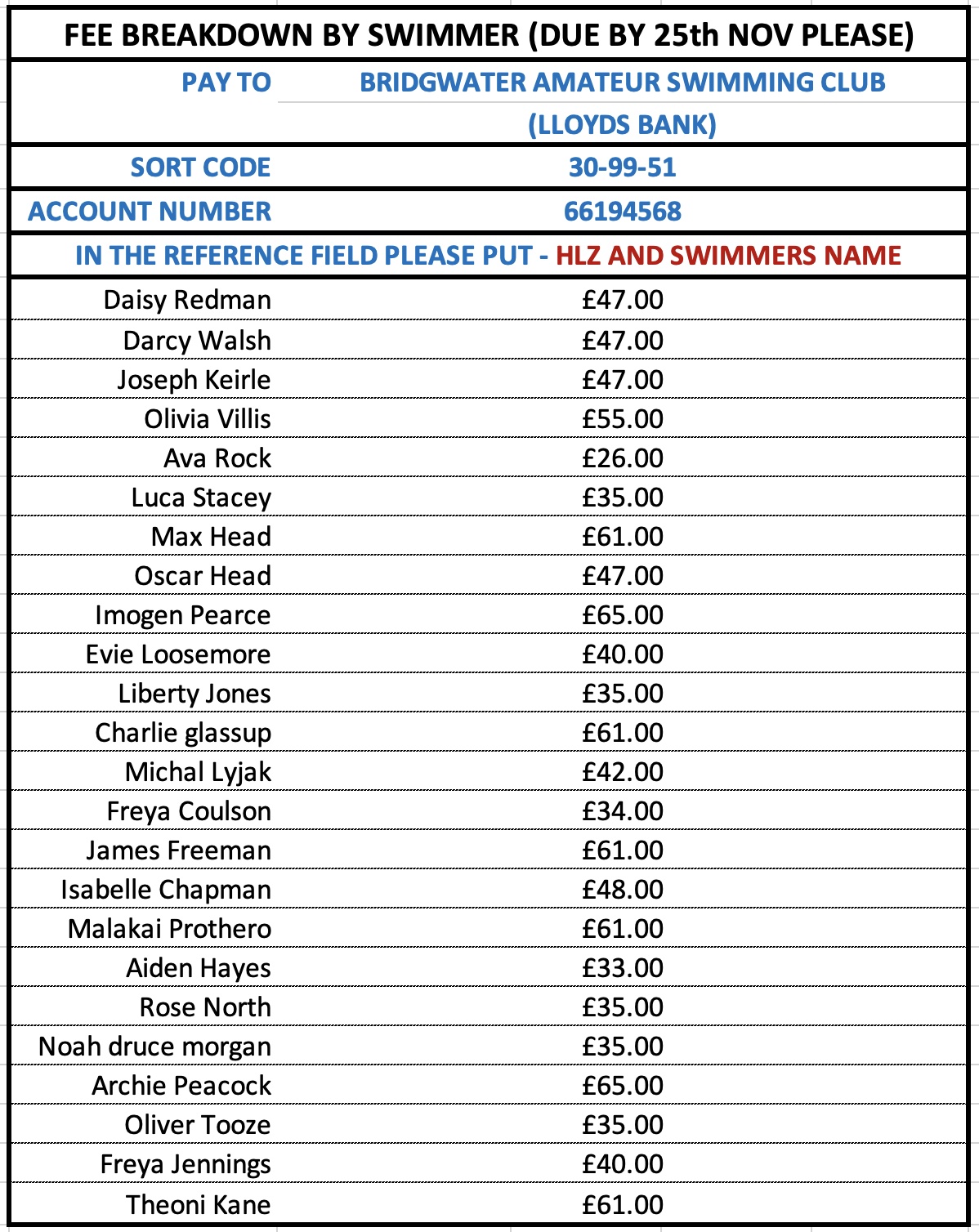This screenshot has height=1232, width=979.
Task: Select the Noah druce morgan cell
Action: pyautogui.click(x=154, y=1047)
